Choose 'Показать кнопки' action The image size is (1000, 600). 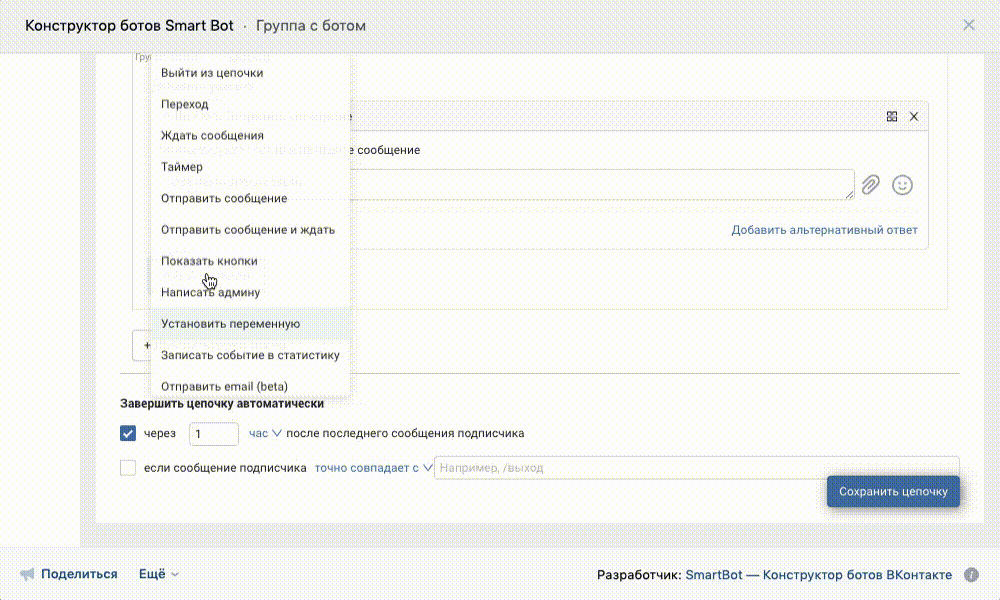250,261
